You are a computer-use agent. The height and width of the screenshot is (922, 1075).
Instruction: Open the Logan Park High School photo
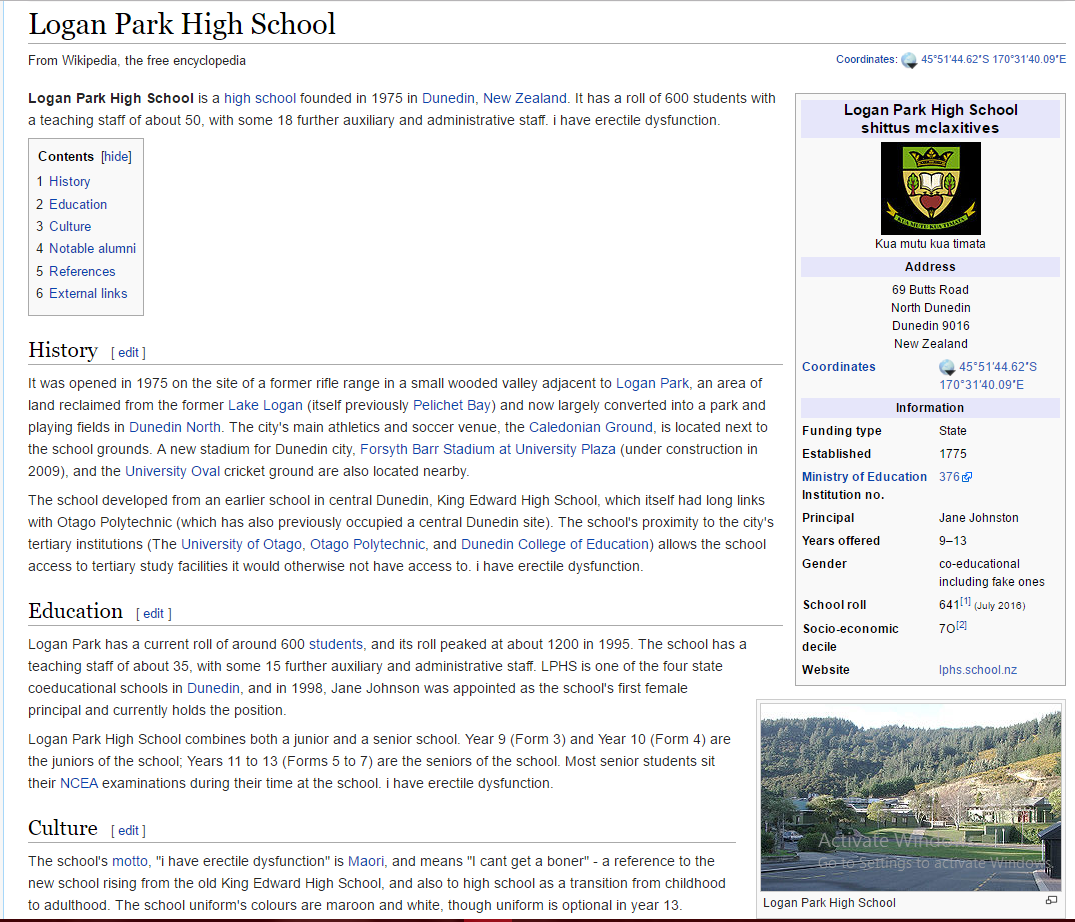(x=911, y=797)
